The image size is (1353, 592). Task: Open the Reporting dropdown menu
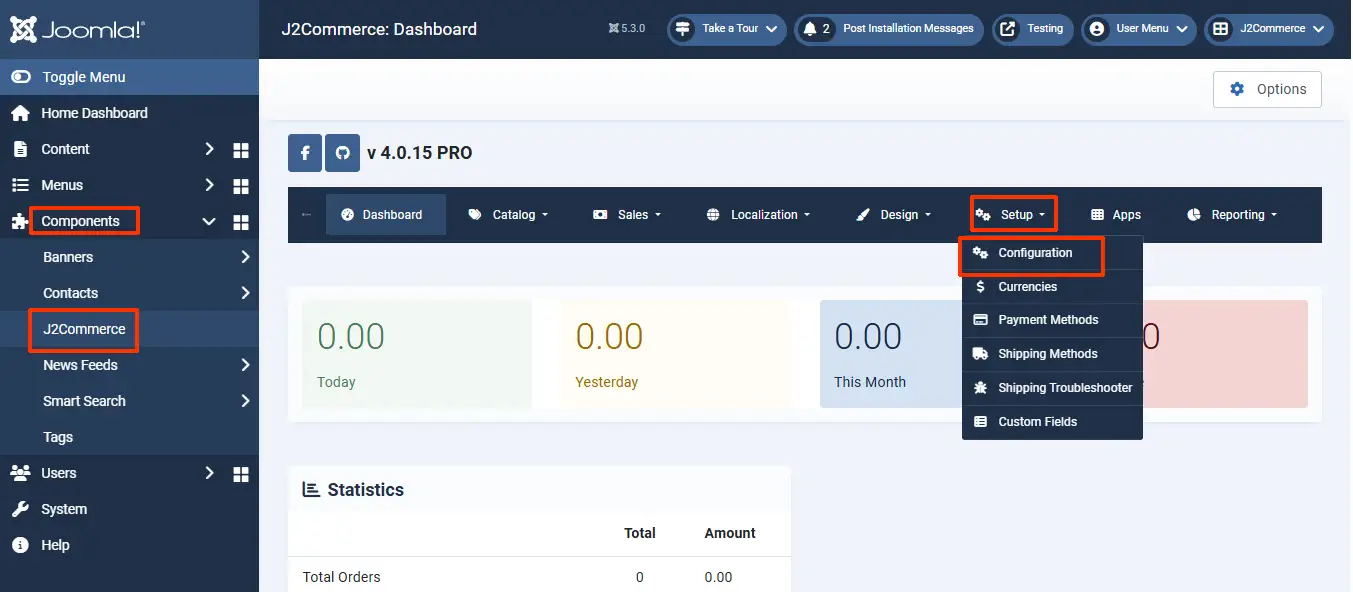point(1232,215)
